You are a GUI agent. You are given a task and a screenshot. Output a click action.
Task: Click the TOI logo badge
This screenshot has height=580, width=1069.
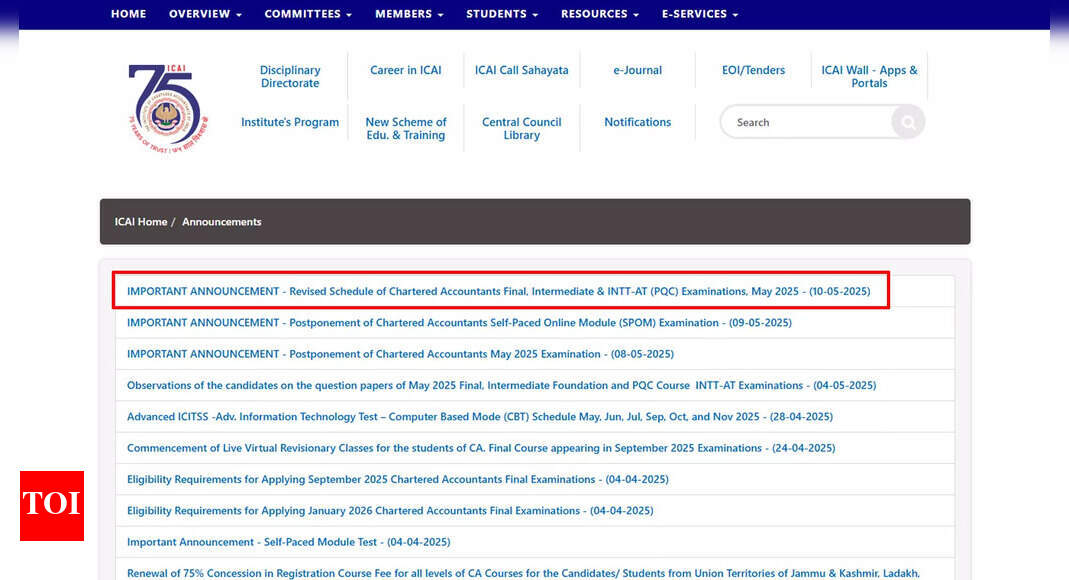pyautogui.click(x=52, y=505)
